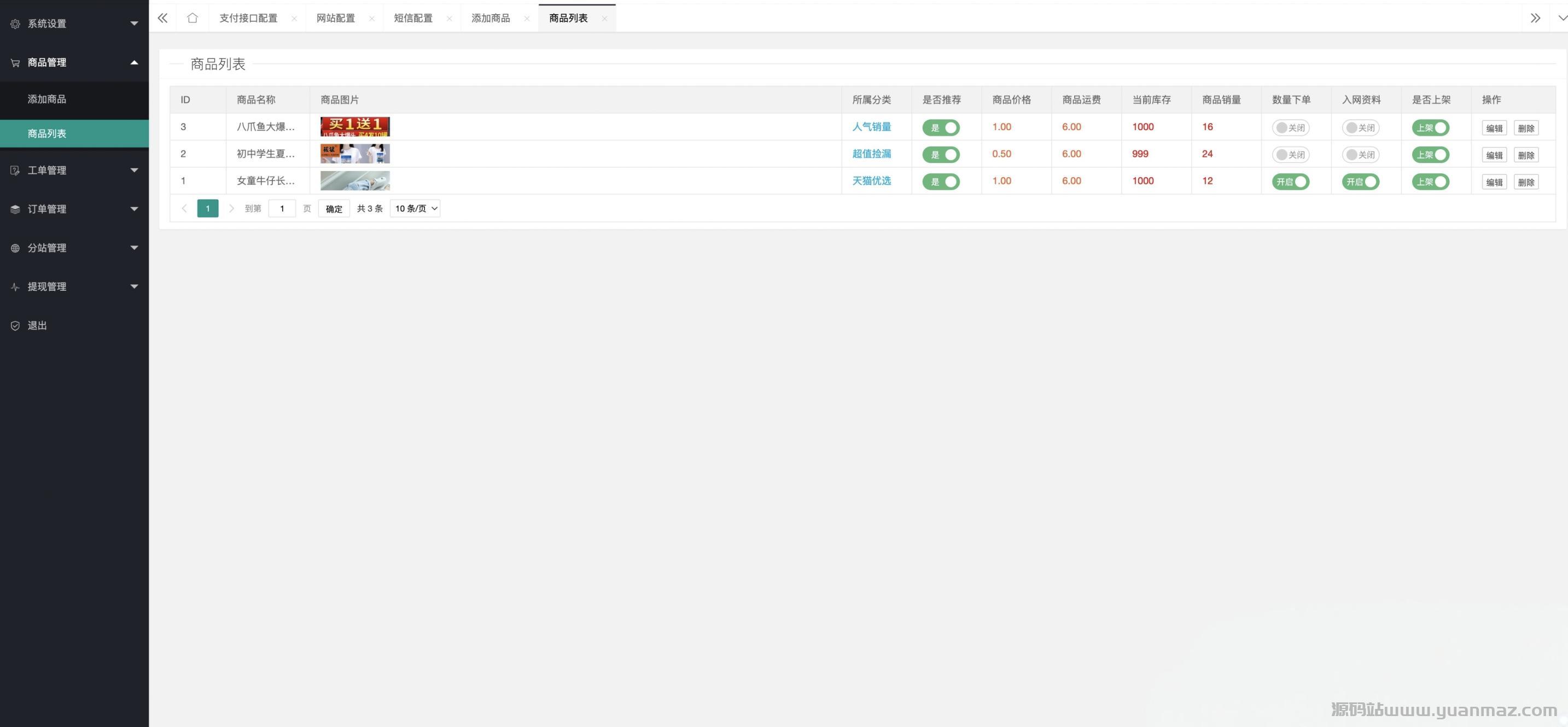Open 添加商品 in the sidebar
1568x727 pixels.
point(47,99)
